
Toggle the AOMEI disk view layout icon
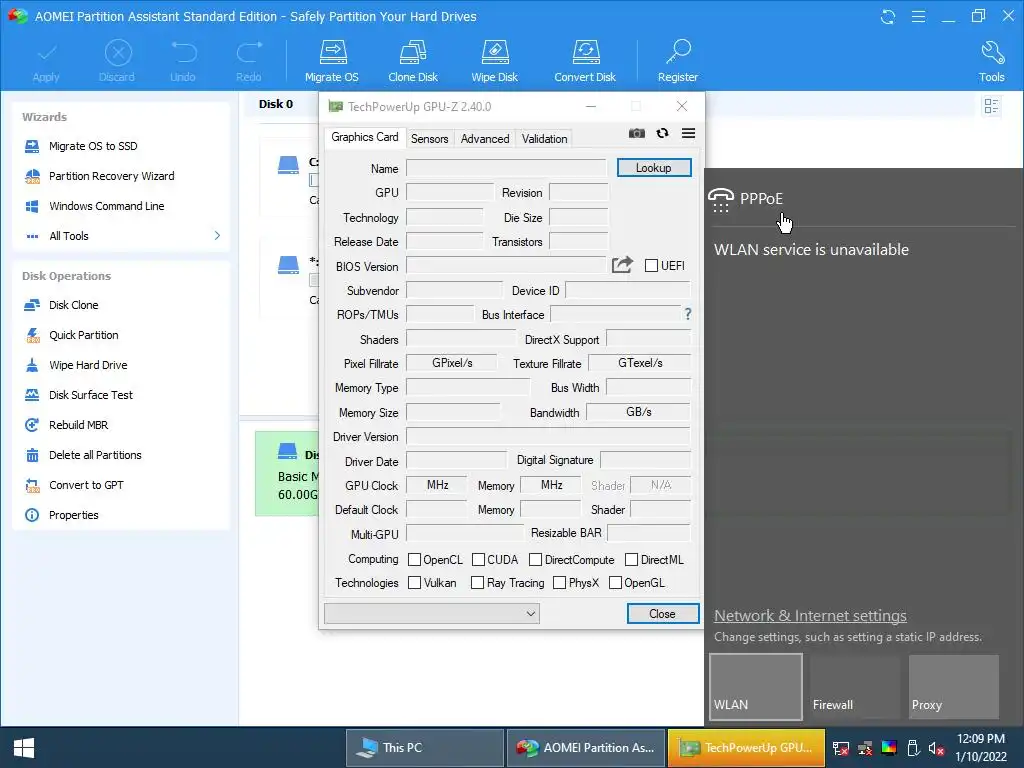991,106
